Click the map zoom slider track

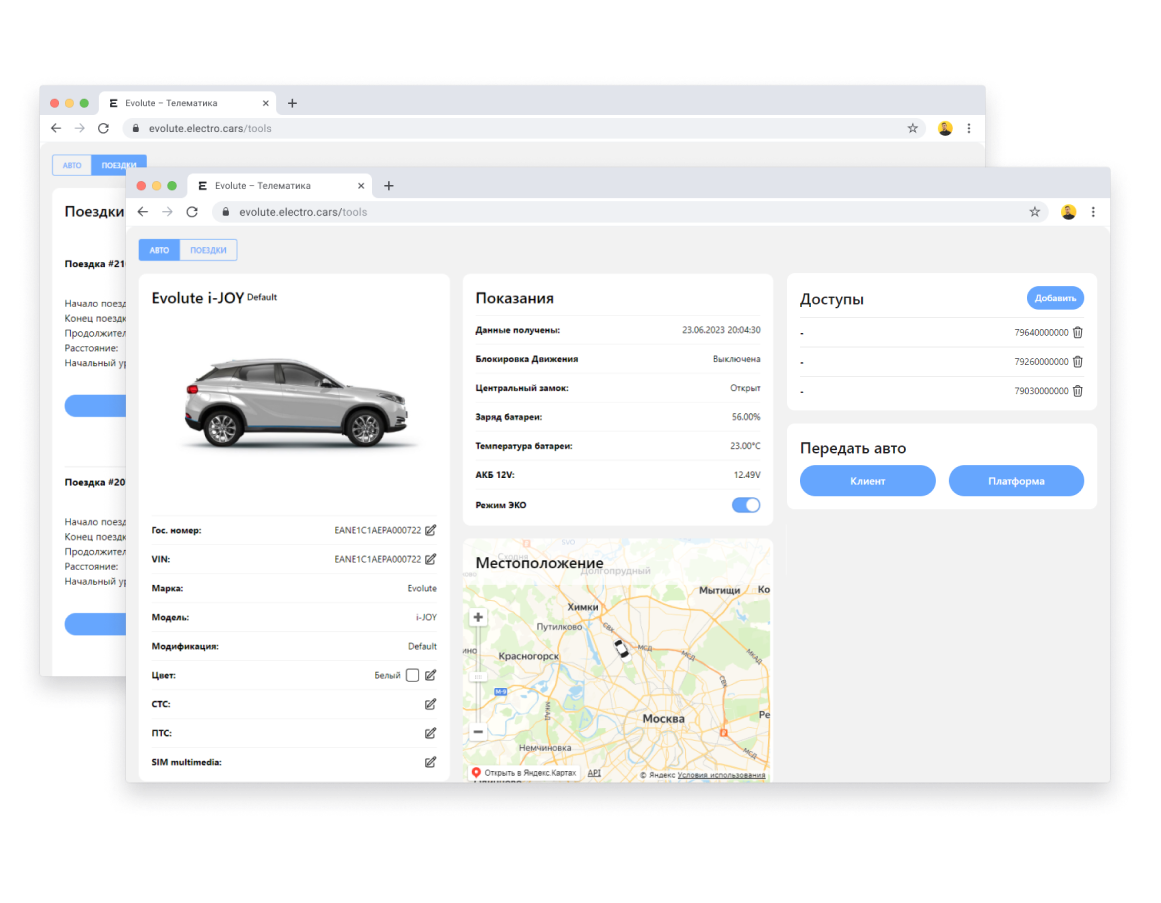click(x=478, y=674)
